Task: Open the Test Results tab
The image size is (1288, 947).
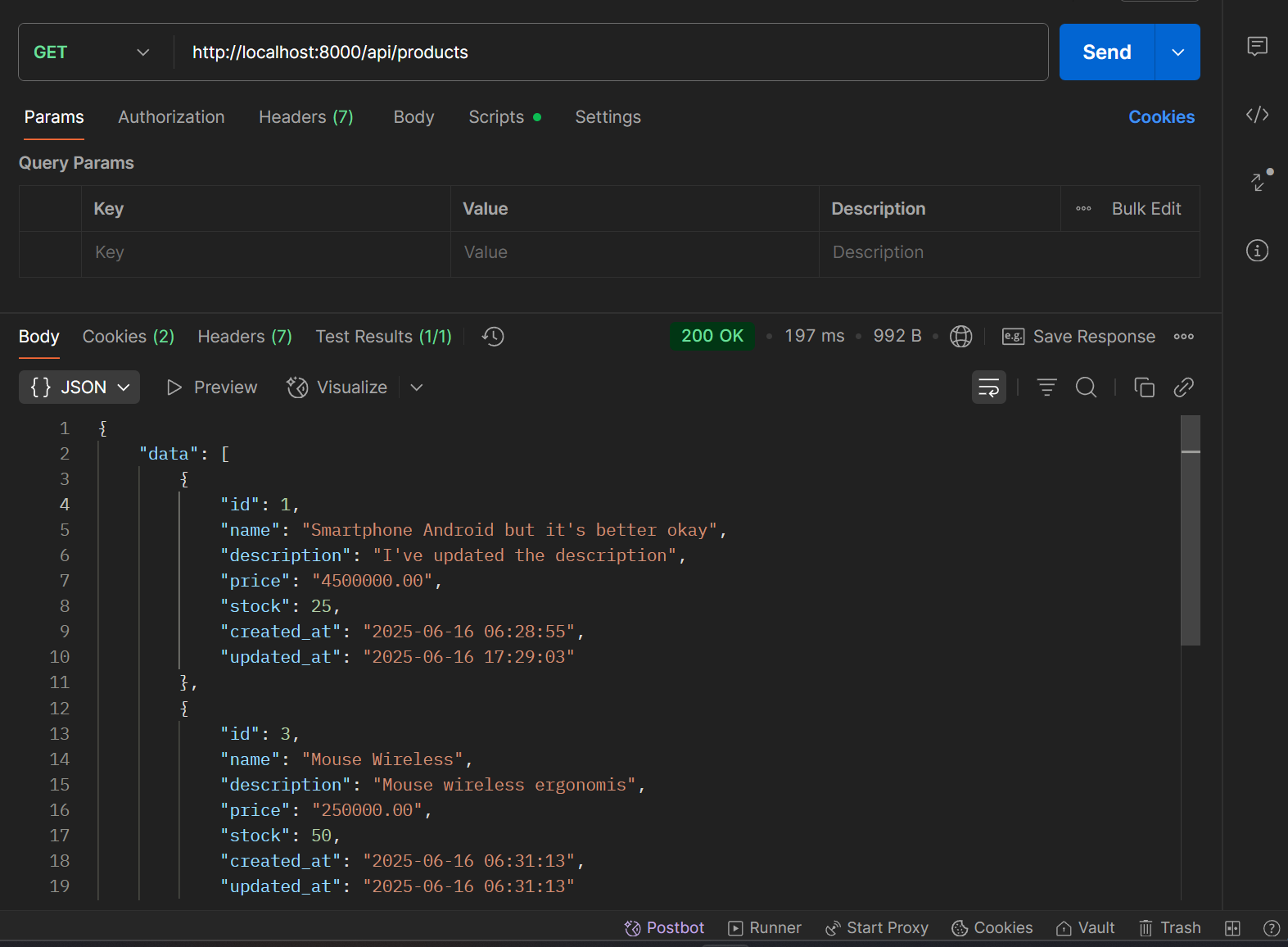Action: click(383, 337)
